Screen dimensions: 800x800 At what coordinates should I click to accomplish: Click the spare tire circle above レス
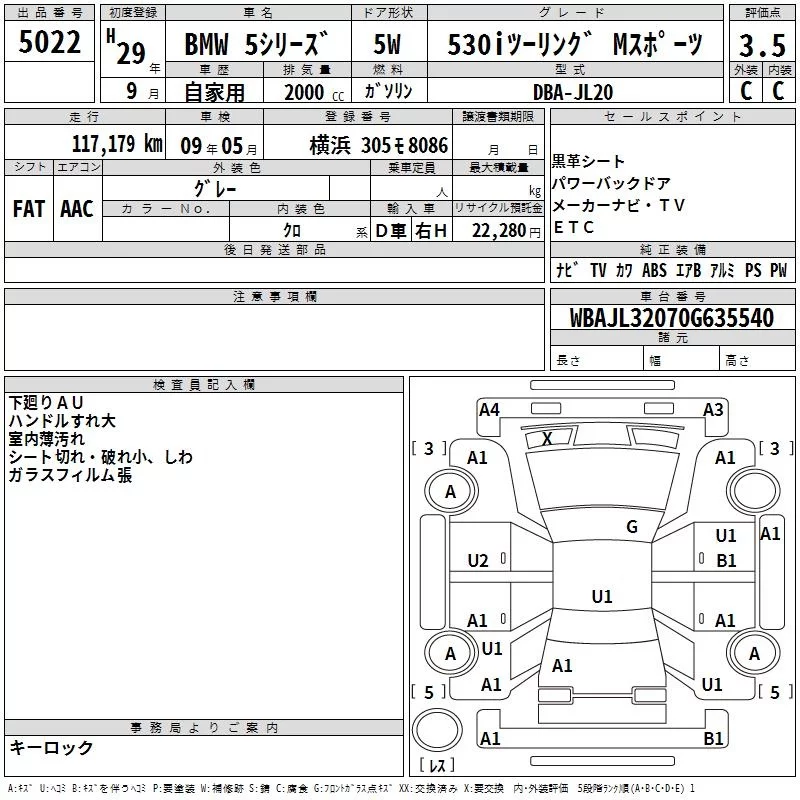[x=436, y=727]
